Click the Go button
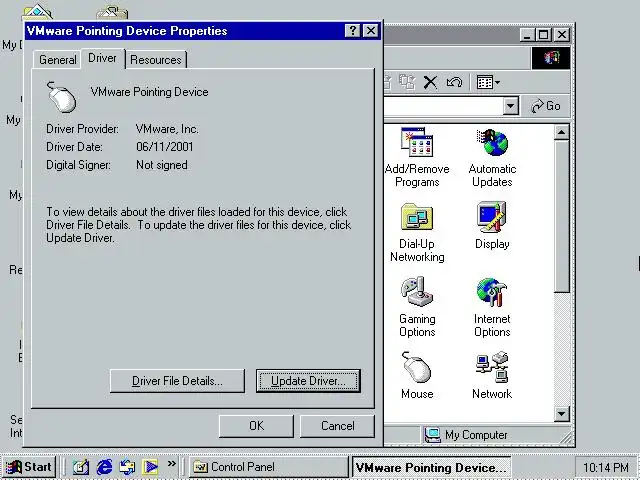 click(546, 106)
